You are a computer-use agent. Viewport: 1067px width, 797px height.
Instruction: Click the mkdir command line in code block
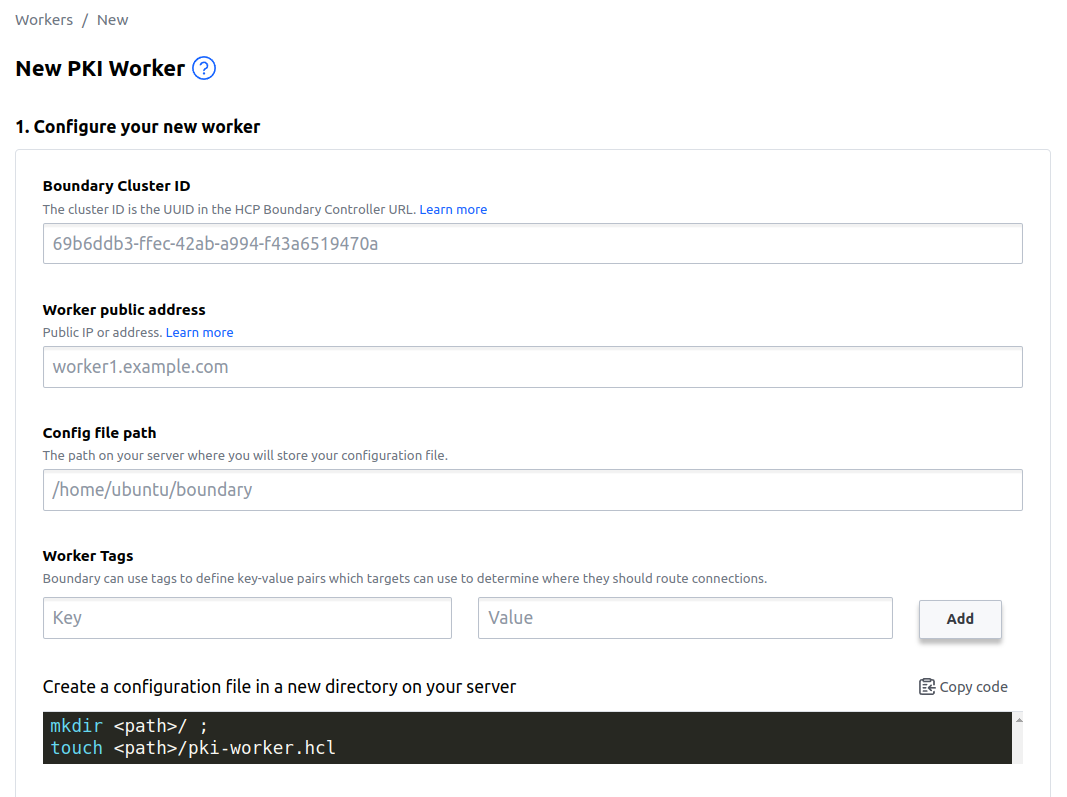tap(130, 727)
